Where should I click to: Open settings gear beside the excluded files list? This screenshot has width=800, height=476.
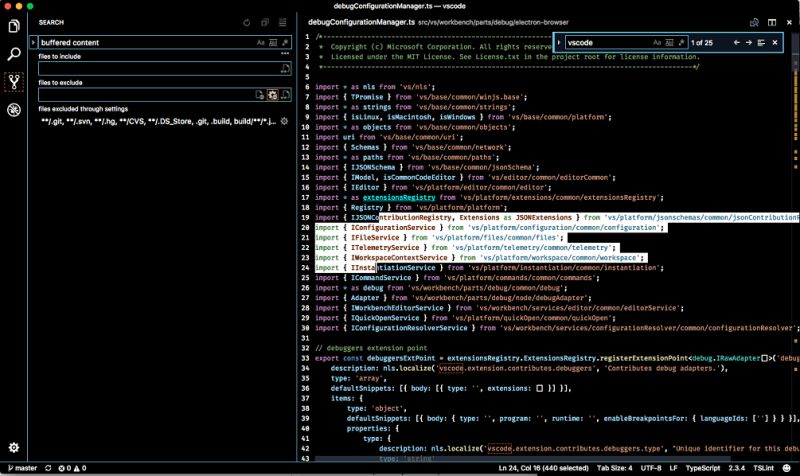(285, 121)
